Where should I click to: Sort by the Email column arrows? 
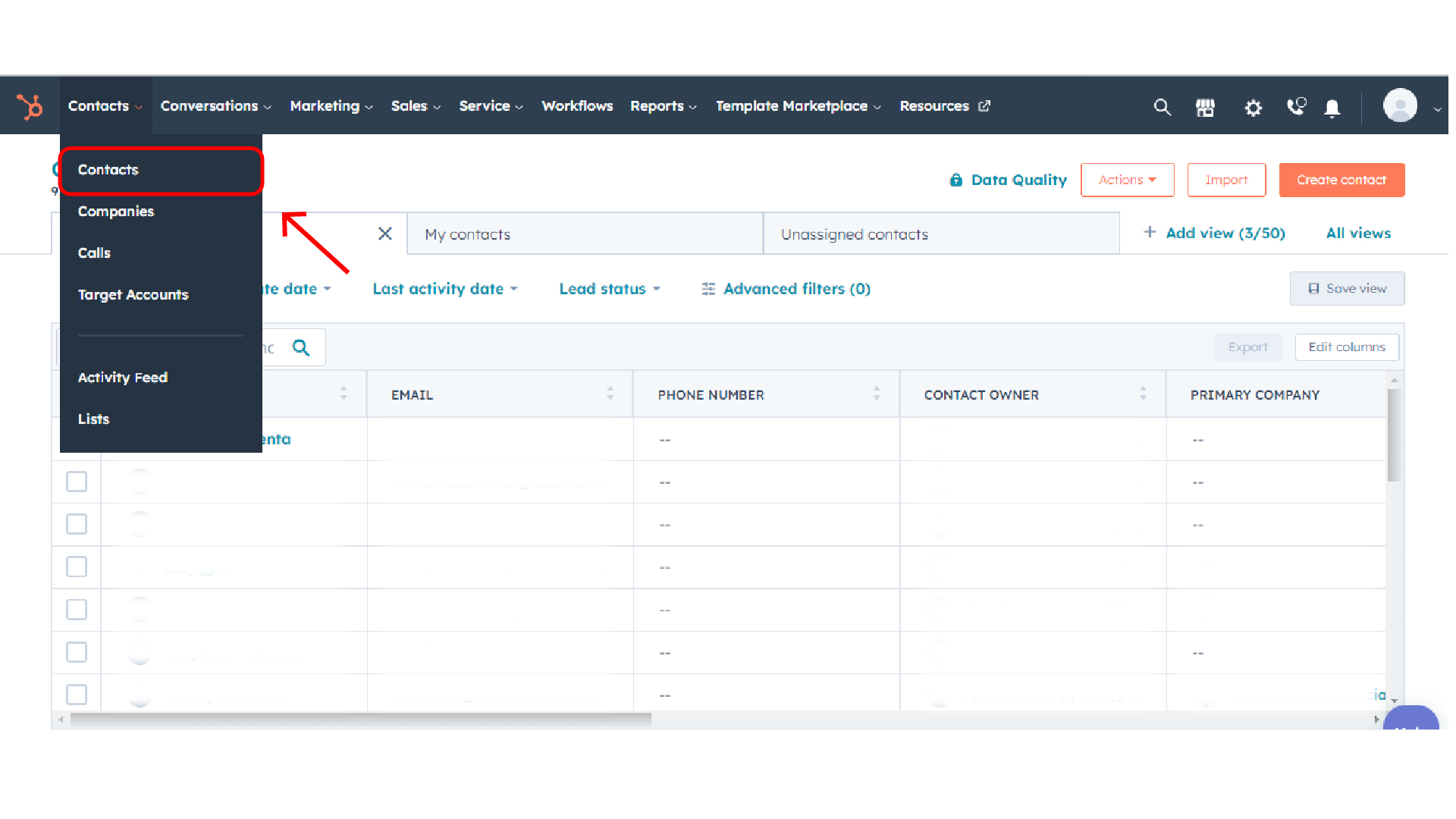(610, 393)
